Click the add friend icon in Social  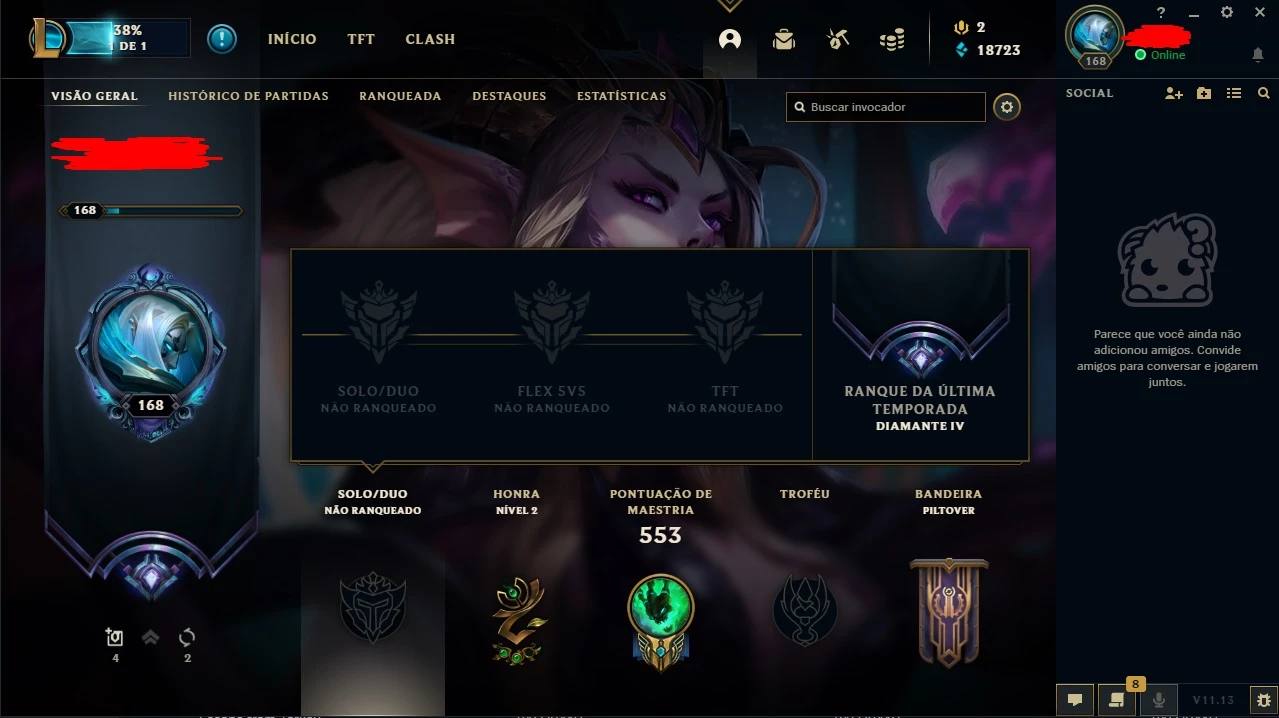tap(1174, 93)
